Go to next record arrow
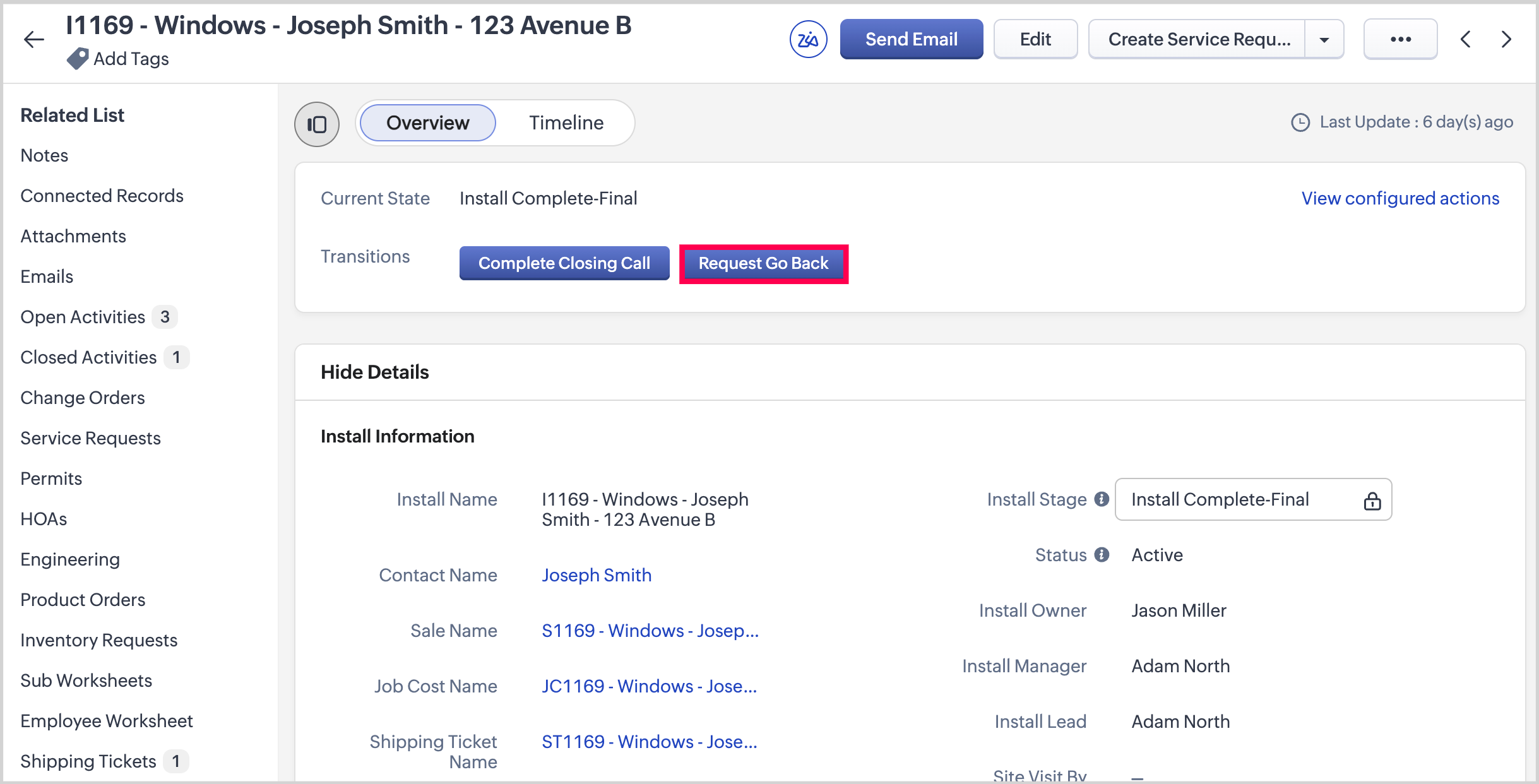This screenshot has width=1539, height=784. tap(1506, 40)
